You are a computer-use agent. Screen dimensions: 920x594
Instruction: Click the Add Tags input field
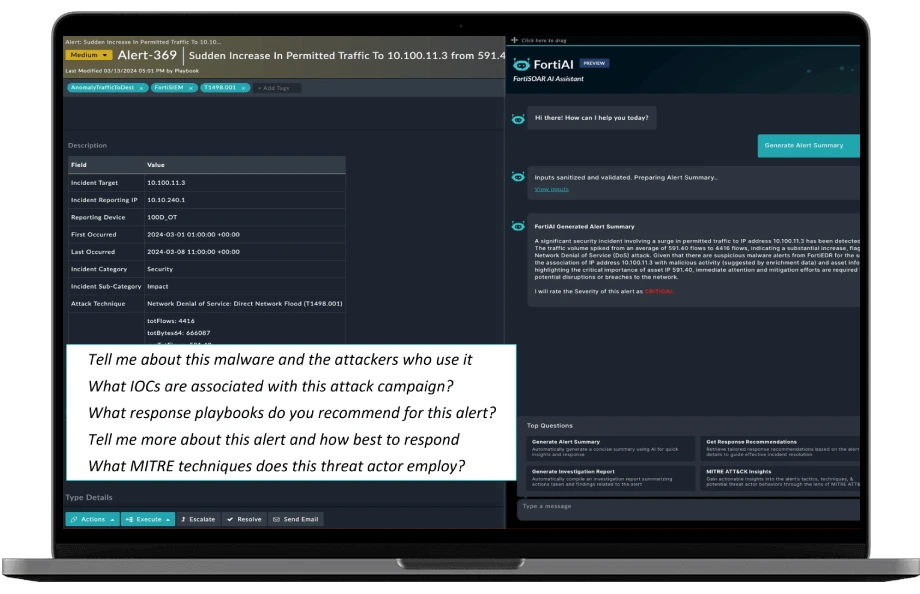pyautogui.click(x=276, y=88)
